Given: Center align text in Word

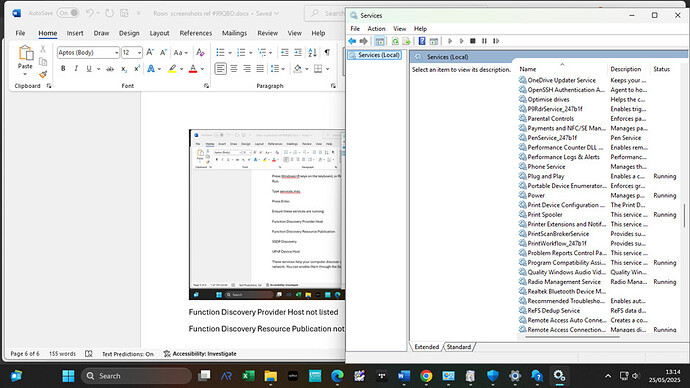Looking at the screenshot, I should click(x=234, y=69).
